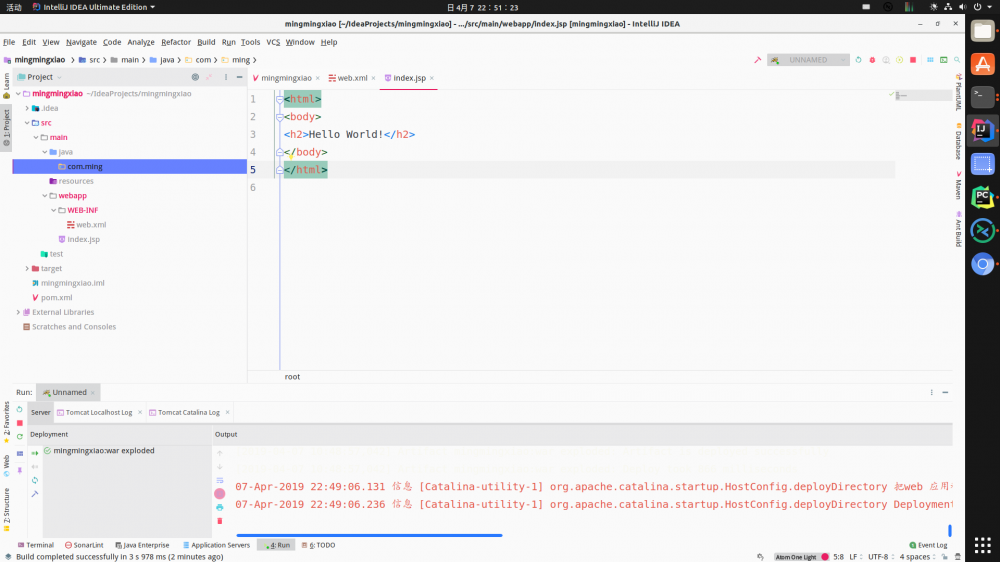Open Project panel options three-dot menu

click(x=225, y=77)
